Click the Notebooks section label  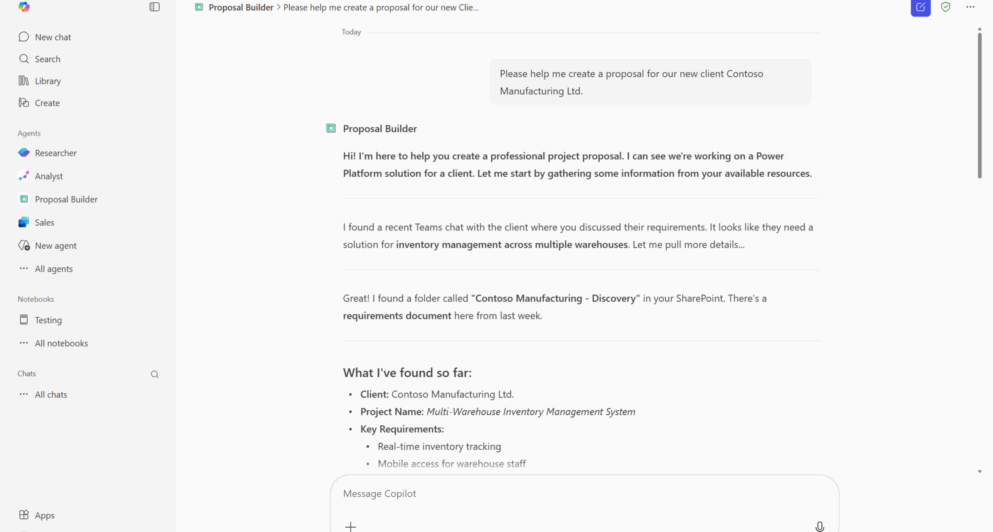pos(35,299)
